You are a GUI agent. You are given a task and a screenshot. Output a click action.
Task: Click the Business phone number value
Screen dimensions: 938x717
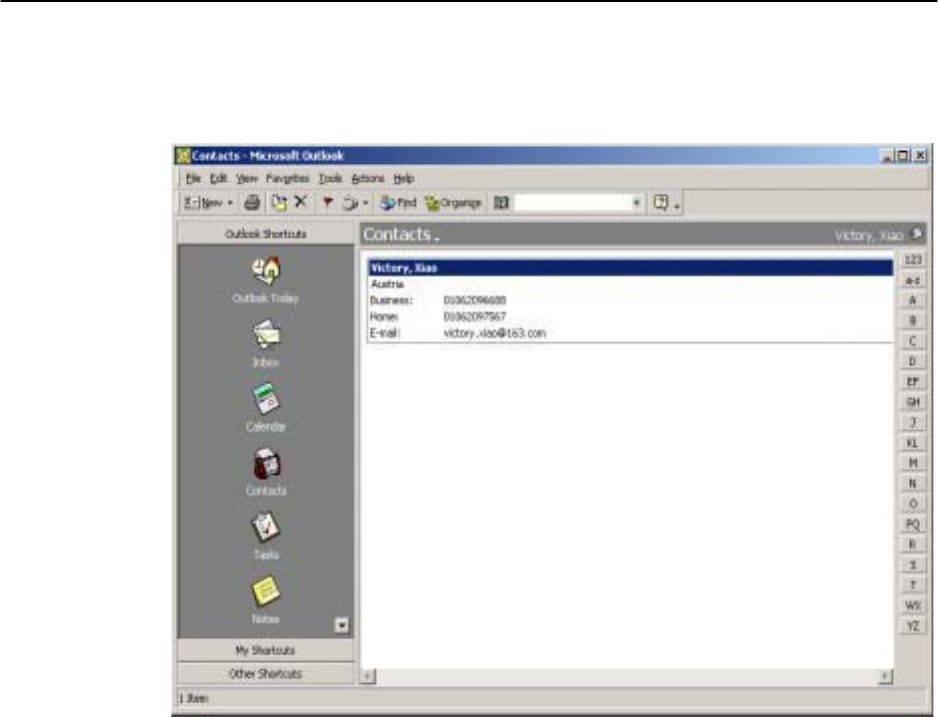point(475,300)
